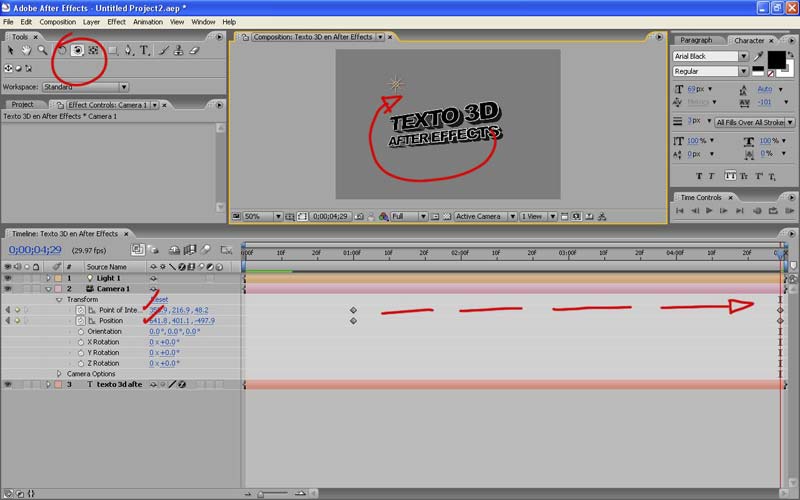
Task: Select the Hand tool
Action: tap(26, 50)
